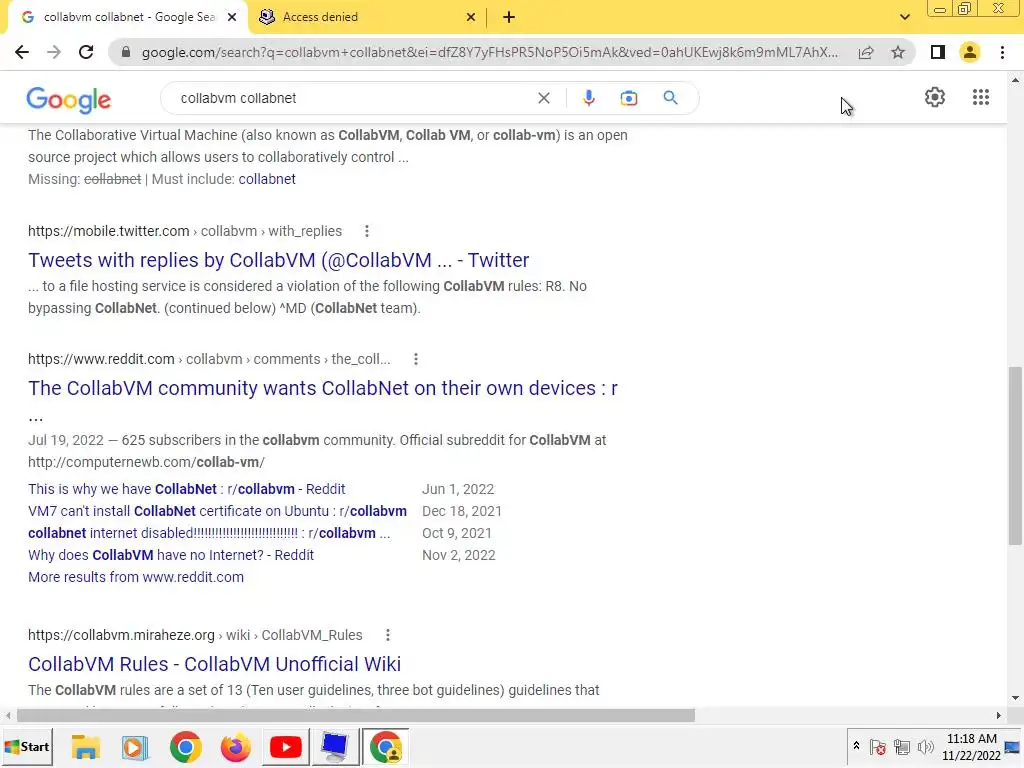Launch Firefox from taskbar
Screen dimensions: 1024x768
[x=236, y=746]
